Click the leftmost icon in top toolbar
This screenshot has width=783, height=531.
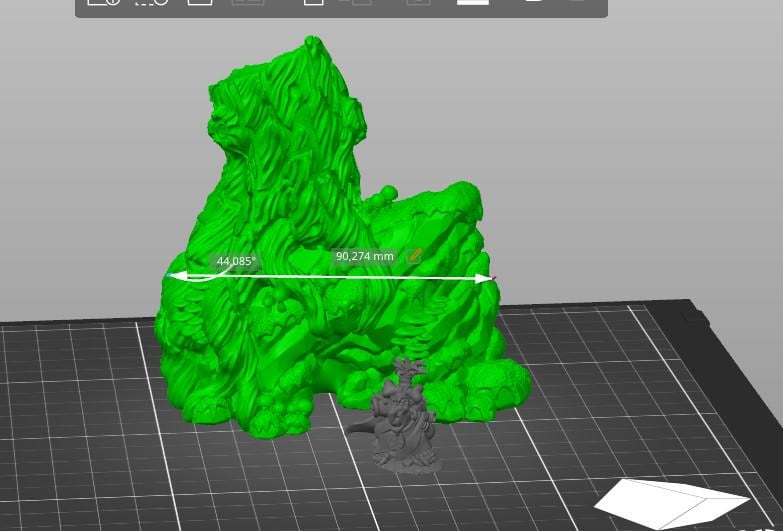coord(103,3)
